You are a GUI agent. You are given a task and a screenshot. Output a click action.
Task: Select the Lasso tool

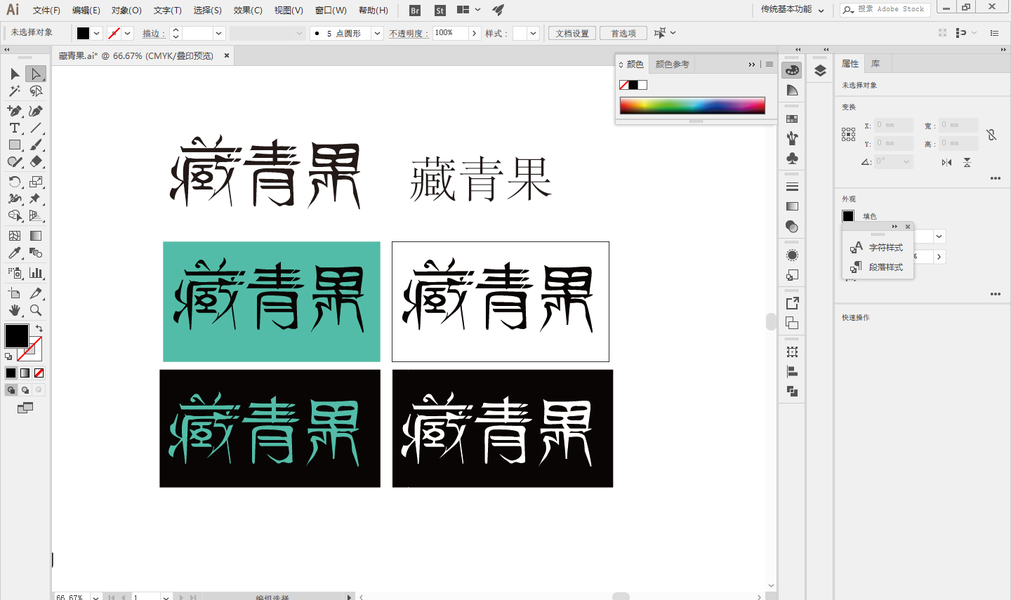tap(35, 92)
